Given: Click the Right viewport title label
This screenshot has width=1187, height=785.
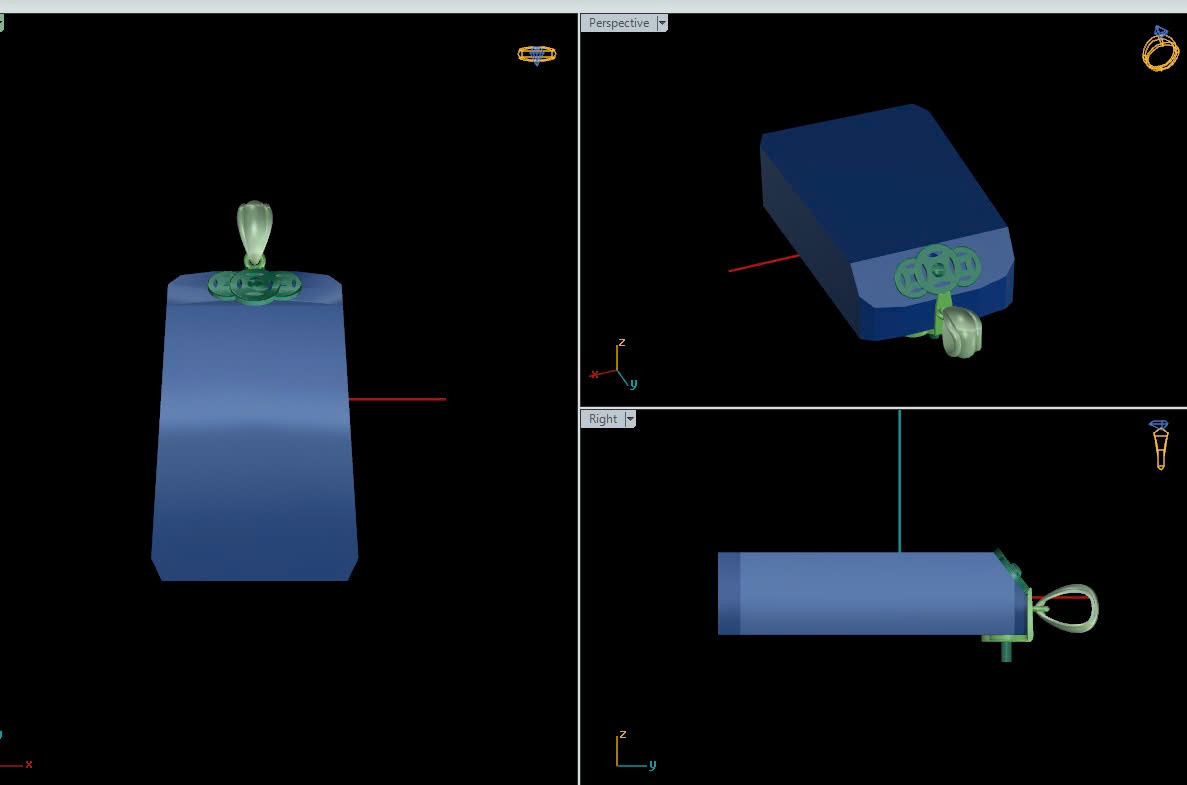Looking at the screenshot, I should tap(602, 419).
